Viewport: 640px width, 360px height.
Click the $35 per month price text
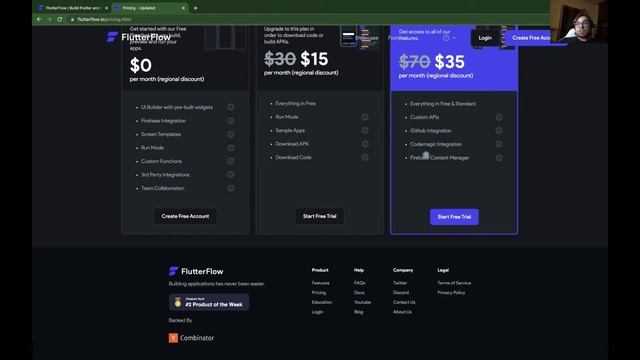click(x=449, y=62)
